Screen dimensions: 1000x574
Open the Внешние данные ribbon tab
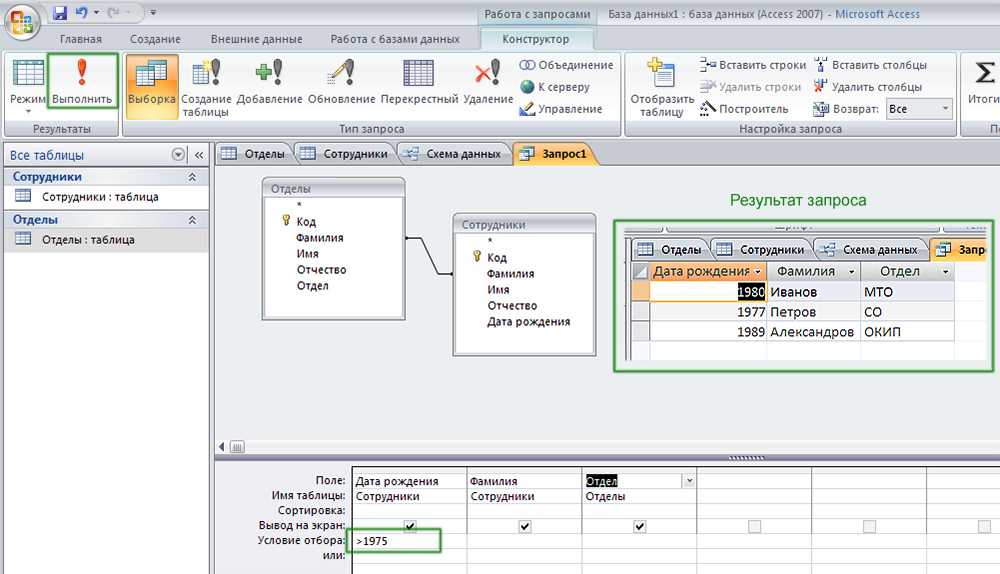[256, 39]
